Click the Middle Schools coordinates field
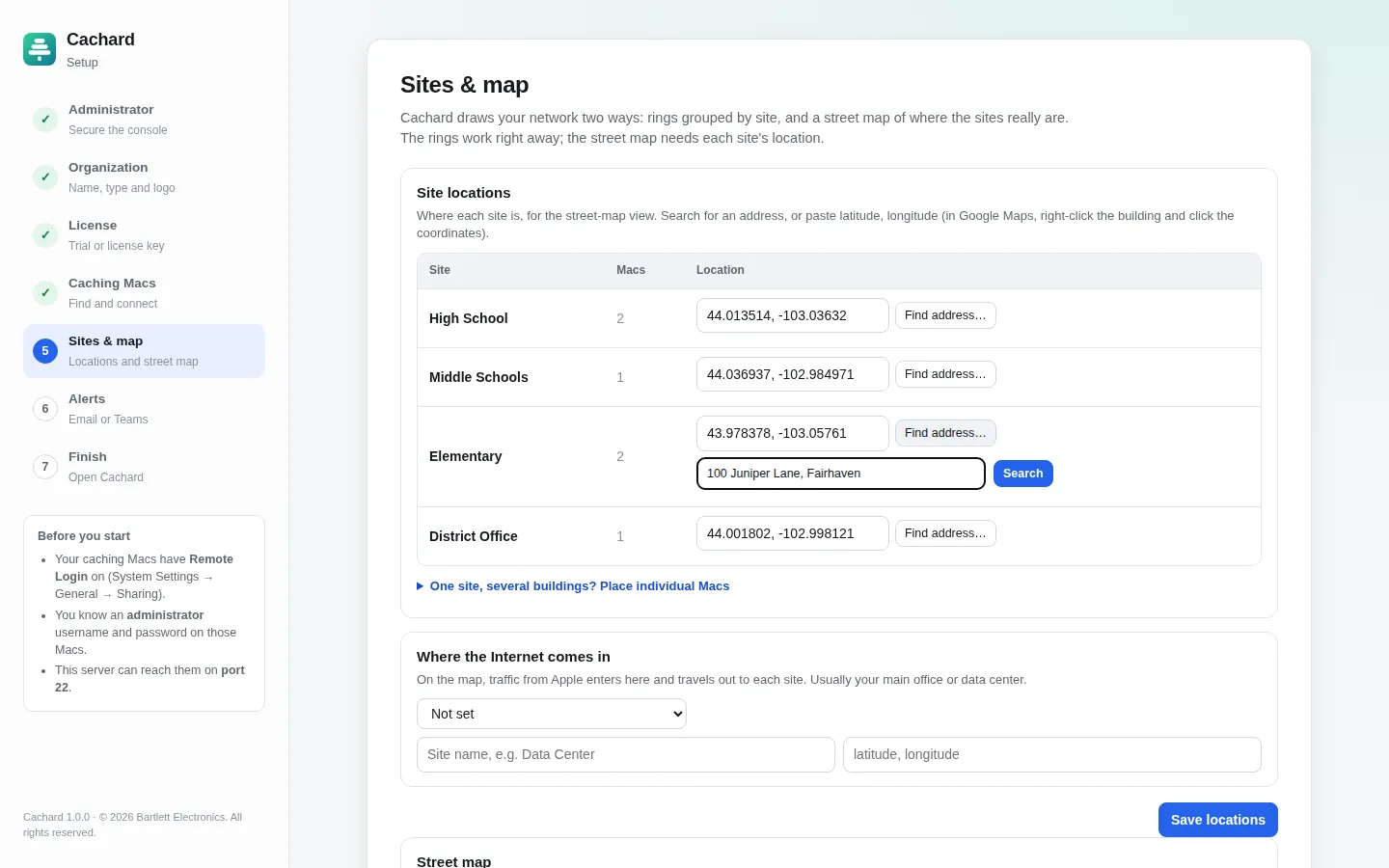1389x868 pixels. (x=793, y=374)
